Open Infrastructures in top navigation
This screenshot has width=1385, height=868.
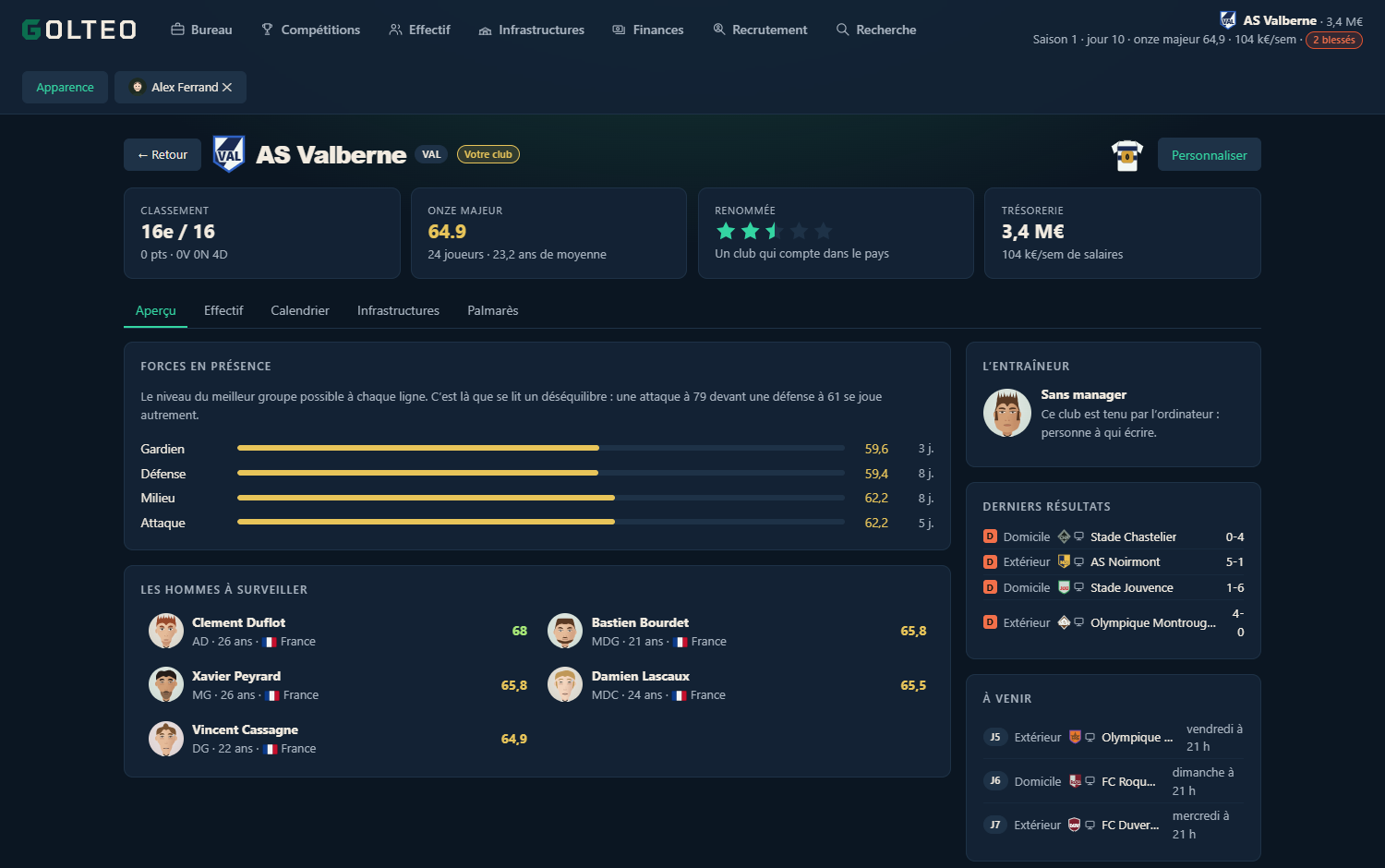point(532,30)
